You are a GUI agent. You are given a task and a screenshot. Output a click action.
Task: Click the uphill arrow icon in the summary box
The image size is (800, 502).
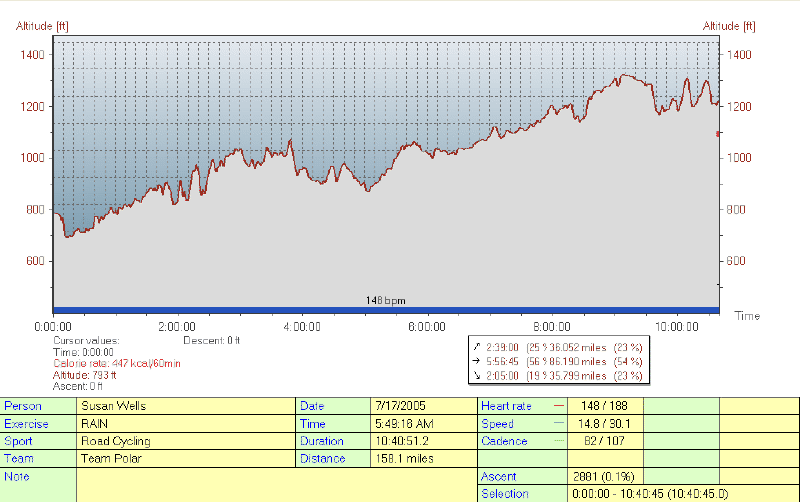[x=475, y=346]
